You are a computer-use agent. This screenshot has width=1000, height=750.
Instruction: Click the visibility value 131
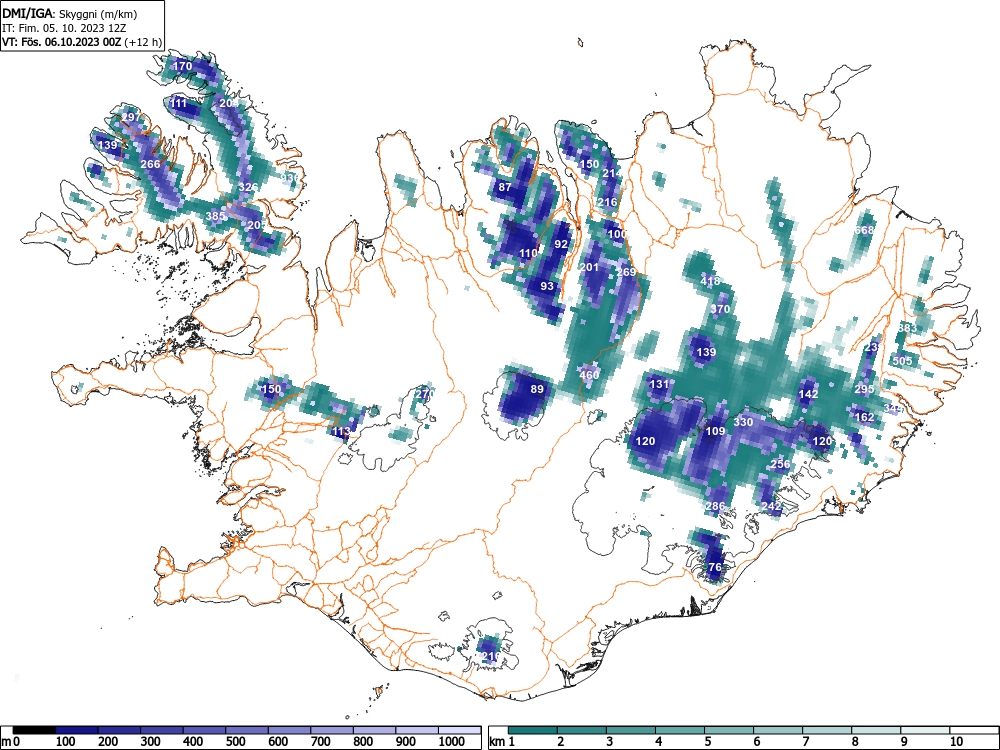(x=659, y=384)
